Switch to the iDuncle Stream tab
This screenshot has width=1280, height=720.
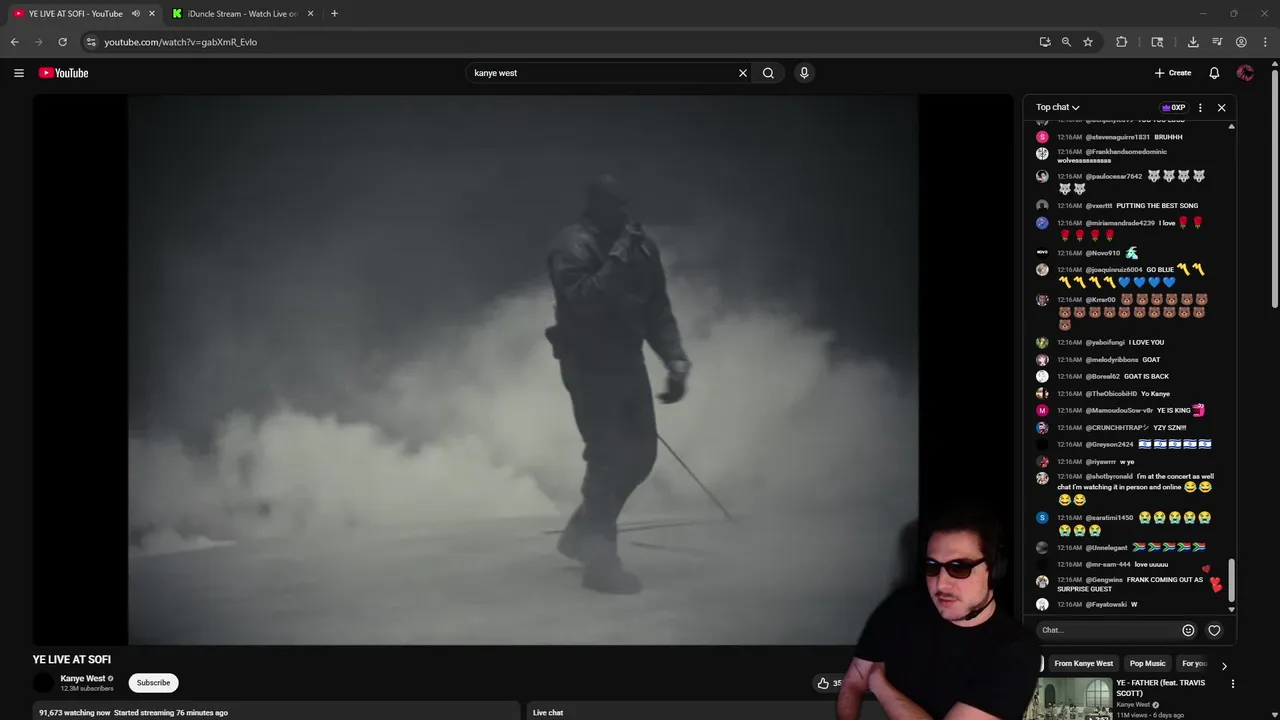[x=243, y=14]
